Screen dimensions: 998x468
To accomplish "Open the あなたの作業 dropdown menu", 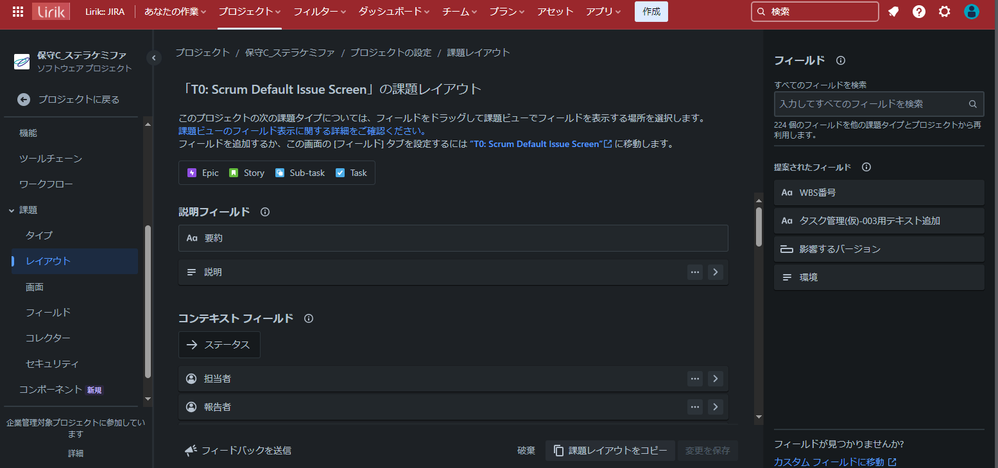I will 175,11.
